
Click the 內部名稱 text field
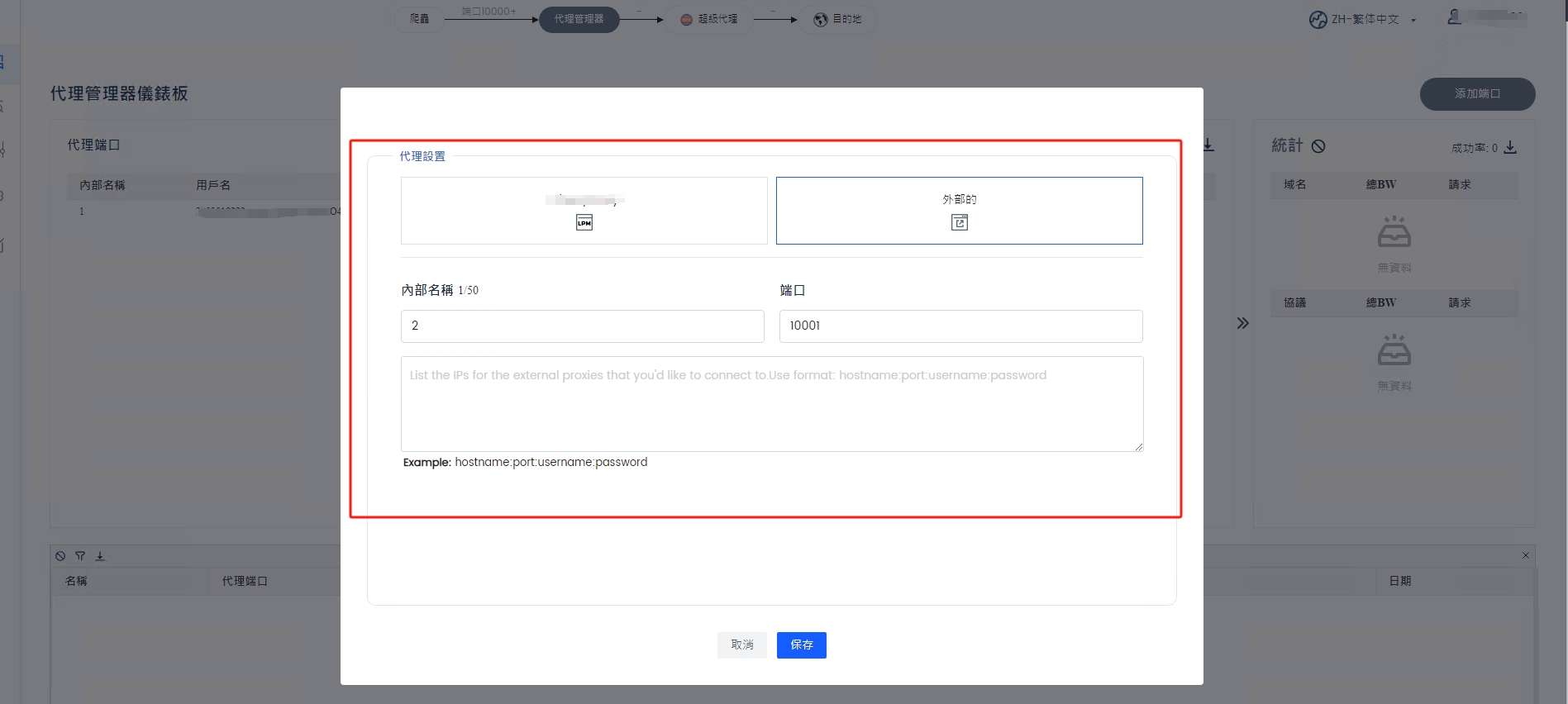pyautogui.click(x=582, y=326)
